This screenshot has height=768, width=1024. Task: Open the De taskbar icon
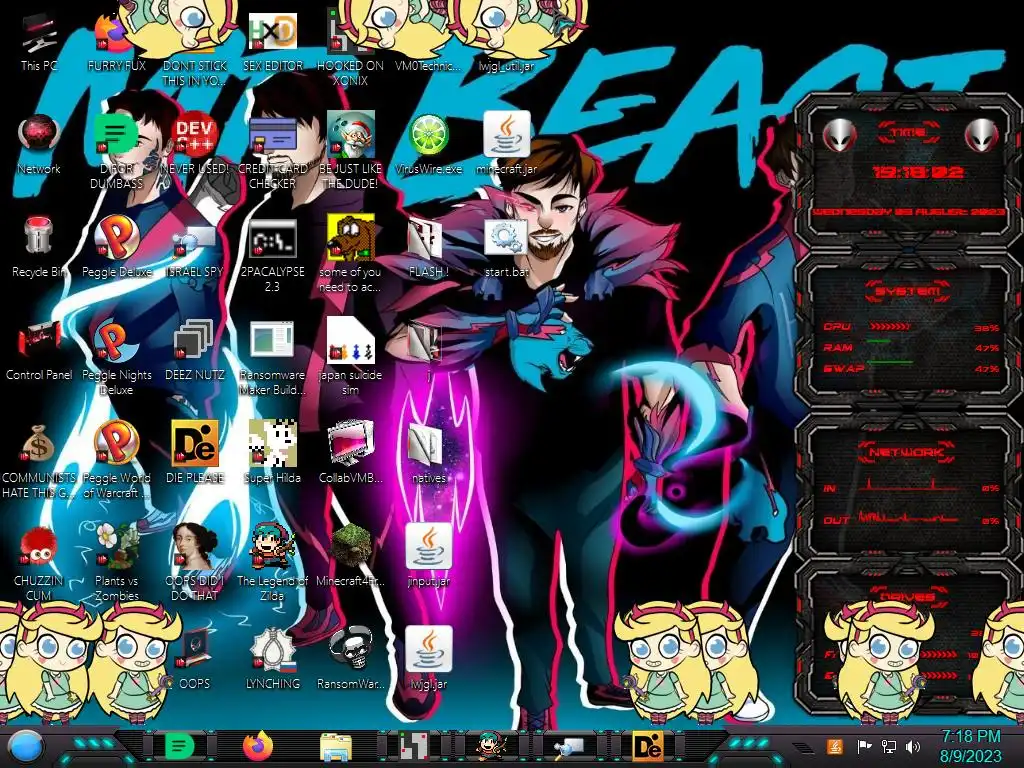[647, 746]
